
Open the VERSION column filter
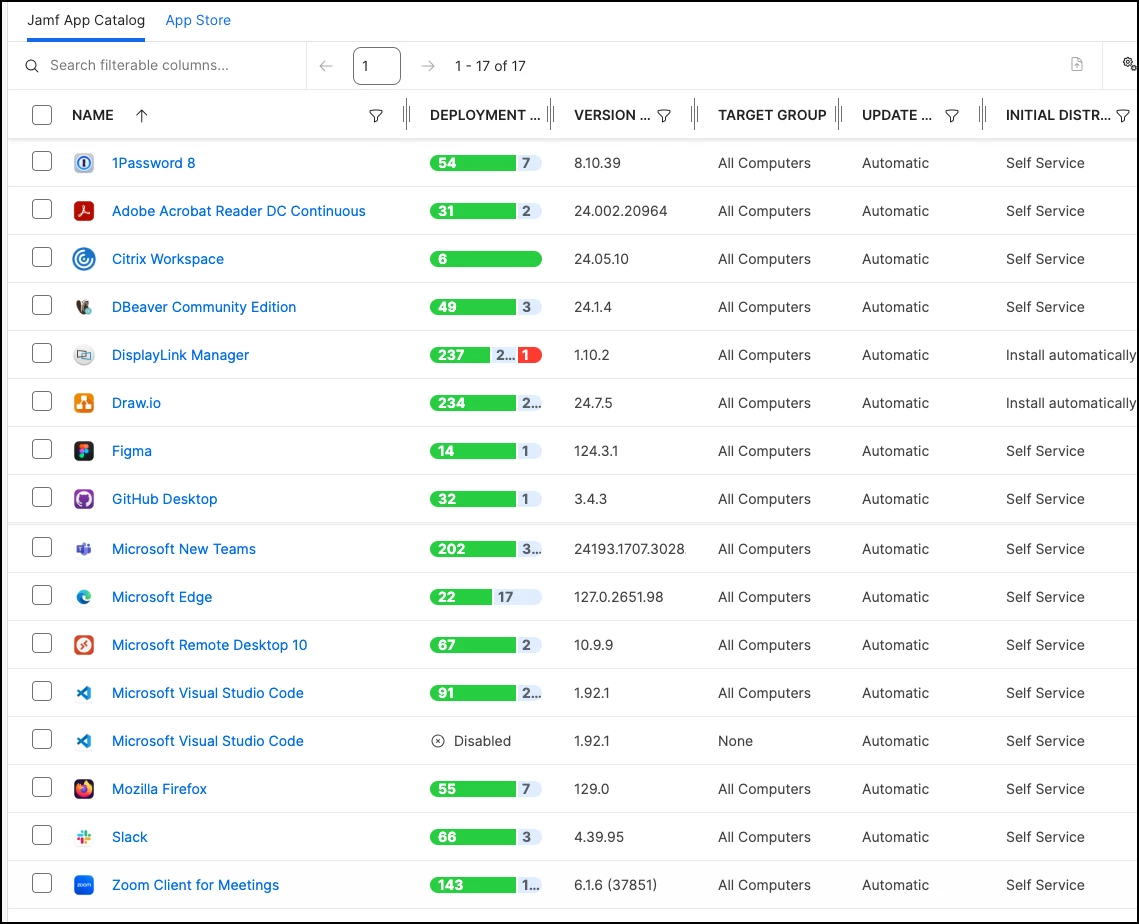(x=664, y=116)
